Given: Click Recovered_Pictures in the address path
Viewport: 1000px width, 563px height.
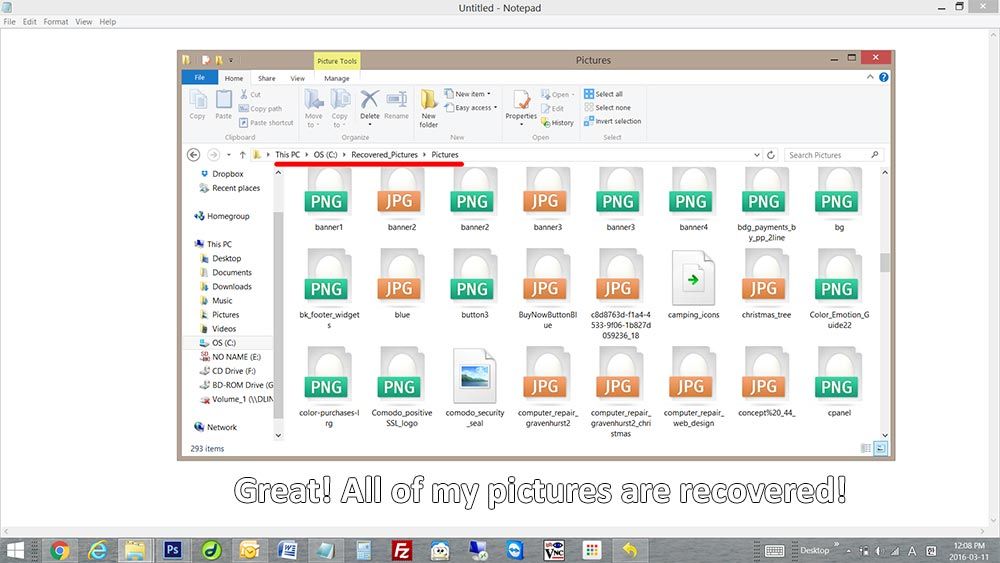Looking at the screenshot, I should click(385, 155).
